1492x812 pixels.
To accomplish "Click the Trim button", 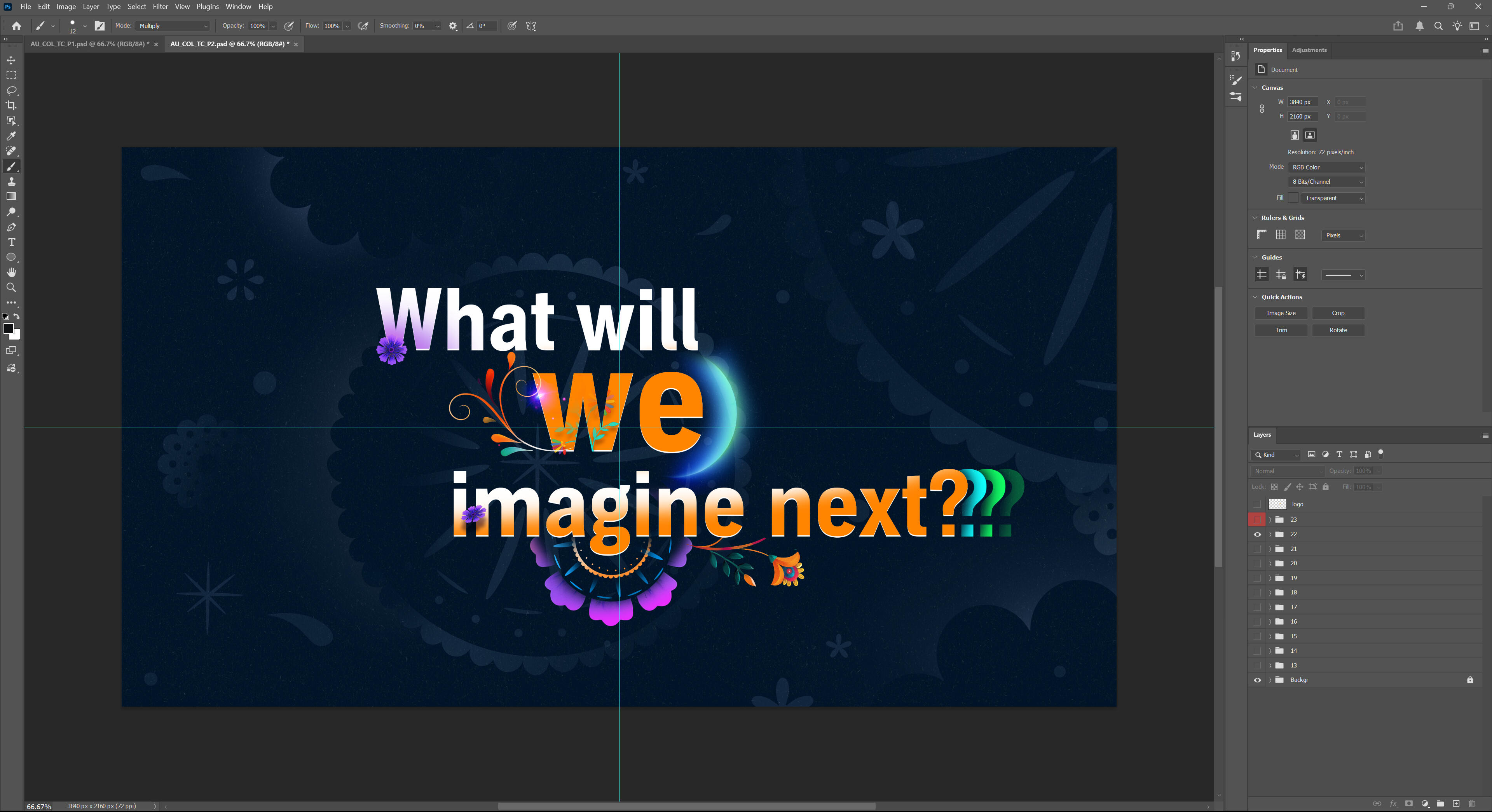I will tap(1281, 330).
